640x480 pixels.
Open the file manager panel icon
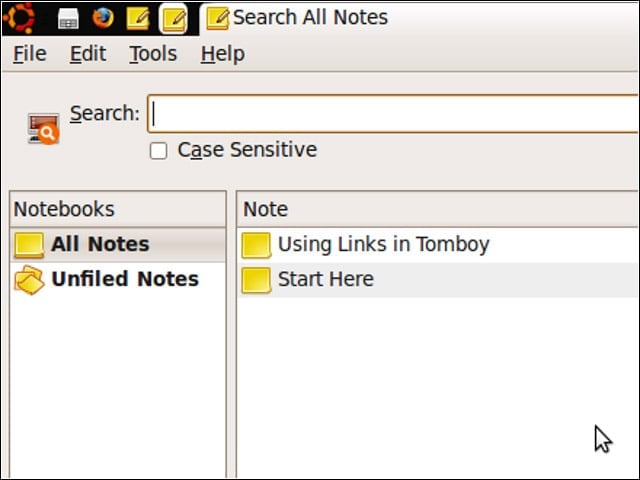(x=68, y=19)
